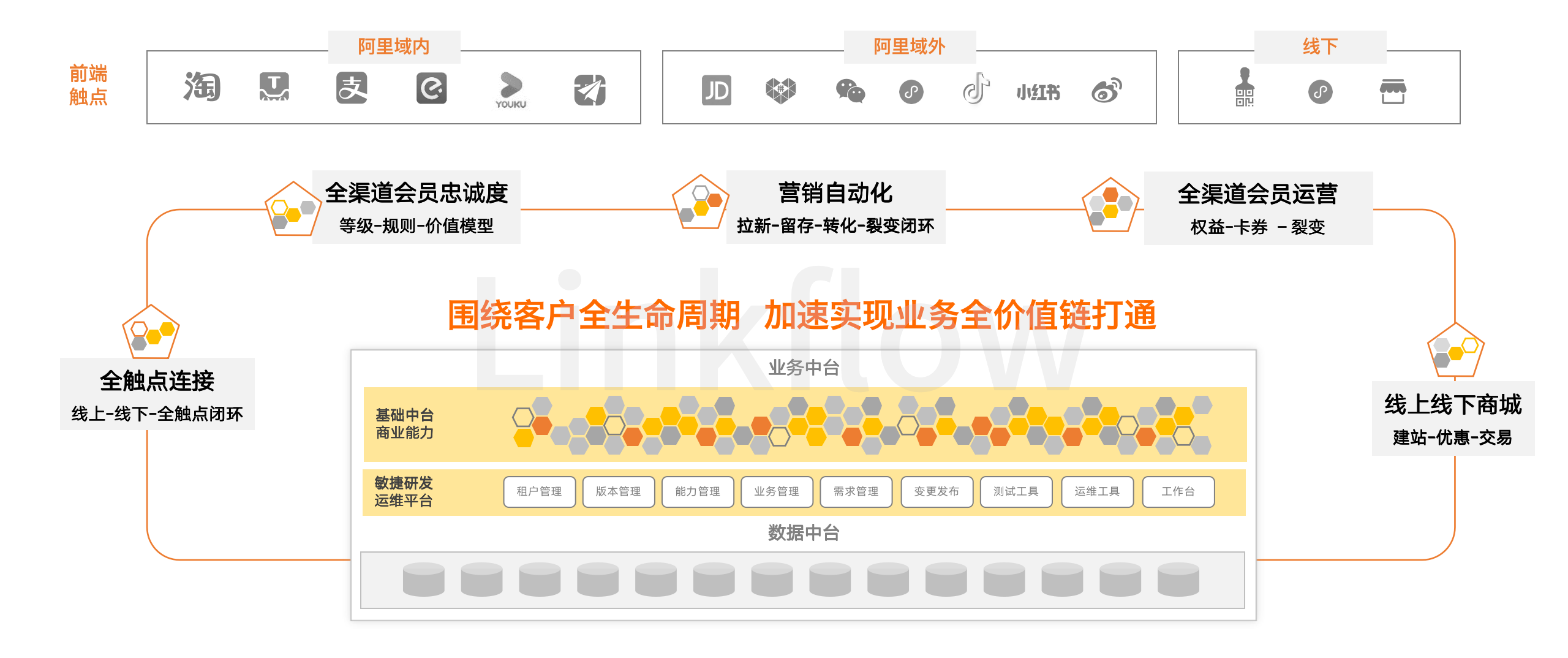Screen dimensions: 1568x658
Task: Select the WeChat chat bubbles icon
Action: pyautogui.click(x=850, y=91)
